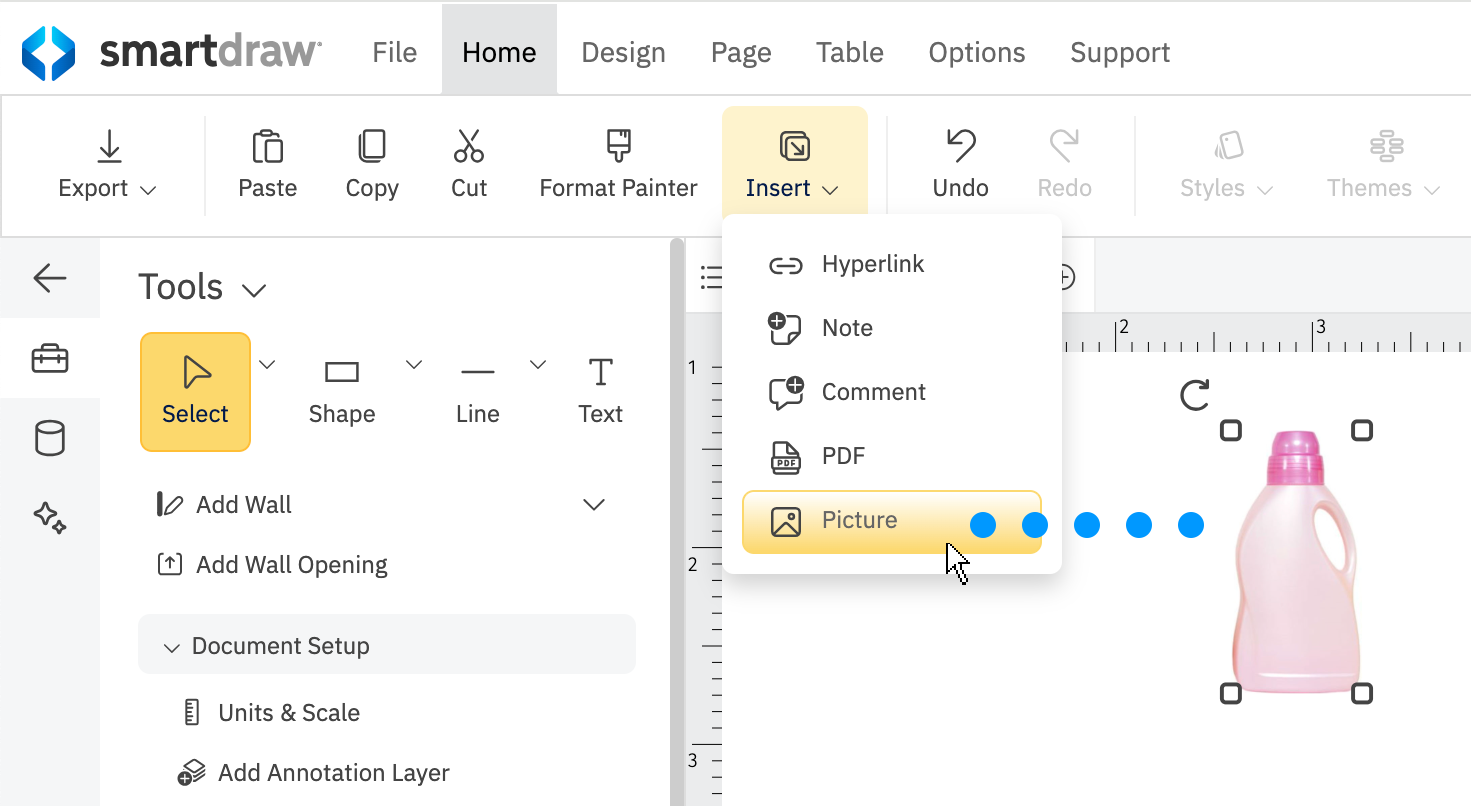Open the database cylinder sidebar icon
Screen dimensions: 1471x806
[x=50, y=438]
